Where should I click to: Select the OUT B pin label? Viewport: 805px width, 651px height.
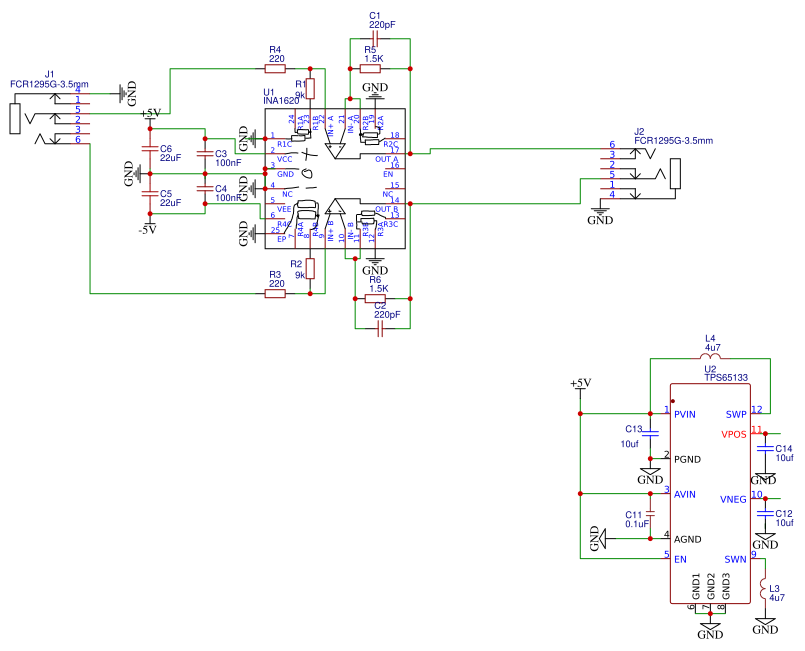click(x=387, y=209)
